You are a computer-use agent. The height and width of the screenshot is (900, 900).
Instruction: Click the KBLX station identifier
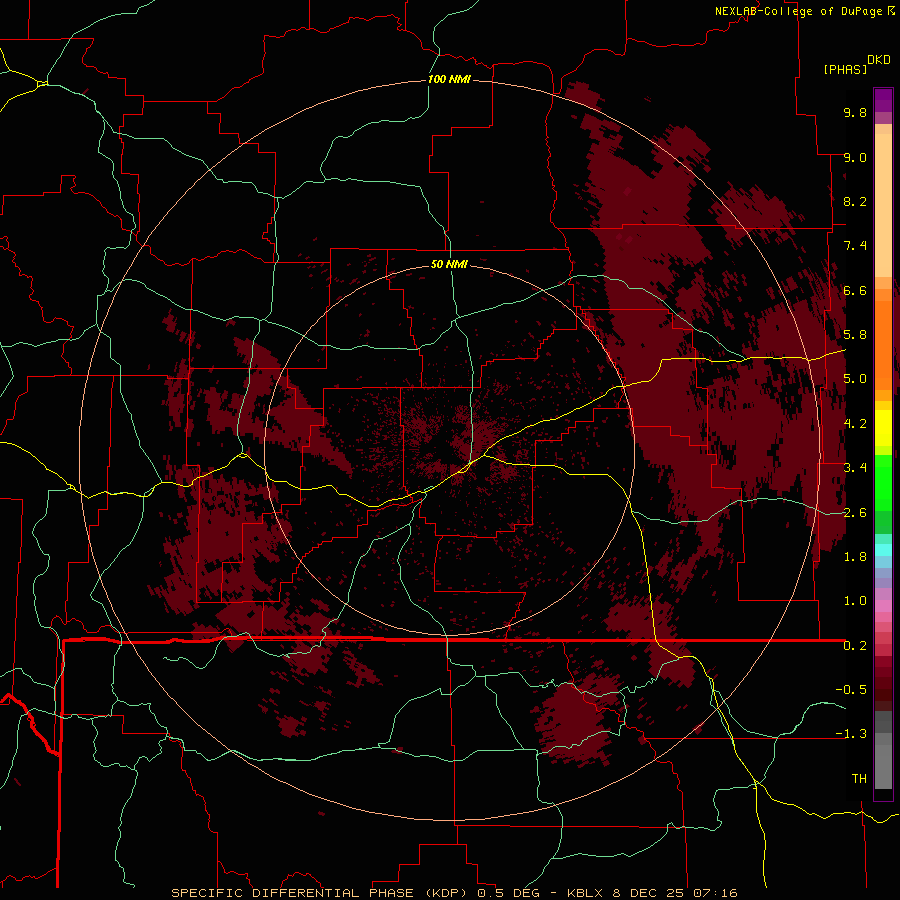pyautogui.click(x=587, y=893)
